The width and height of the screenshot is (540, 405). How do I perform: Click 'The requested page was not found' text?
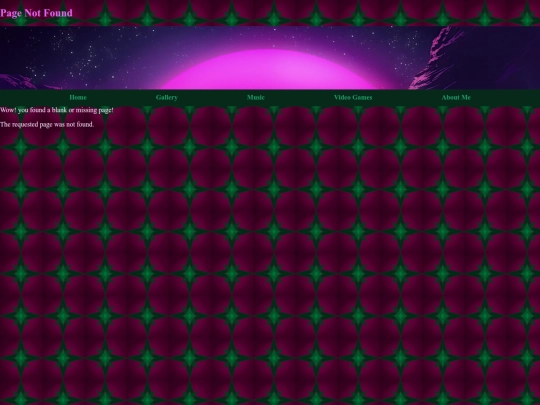tap(47, 125)
